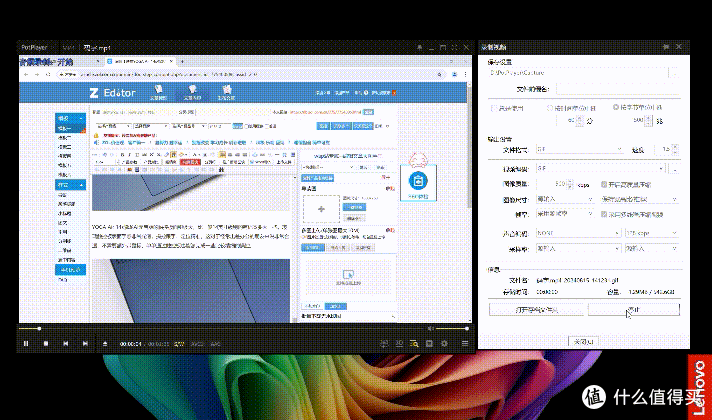The height and width of the screenshot is (420, 712).
Task: Open the 128 kbps audio bitrate dropdown
Action: pos(652,233)
